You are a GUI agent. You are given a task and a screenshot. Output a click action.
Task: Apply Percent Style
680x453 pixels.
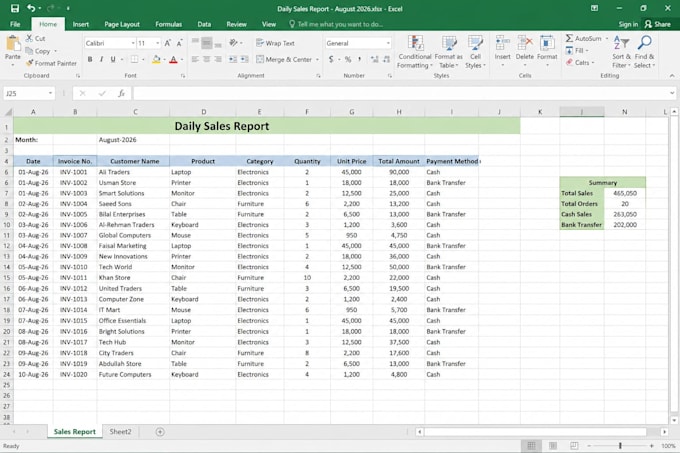(347, 59)
